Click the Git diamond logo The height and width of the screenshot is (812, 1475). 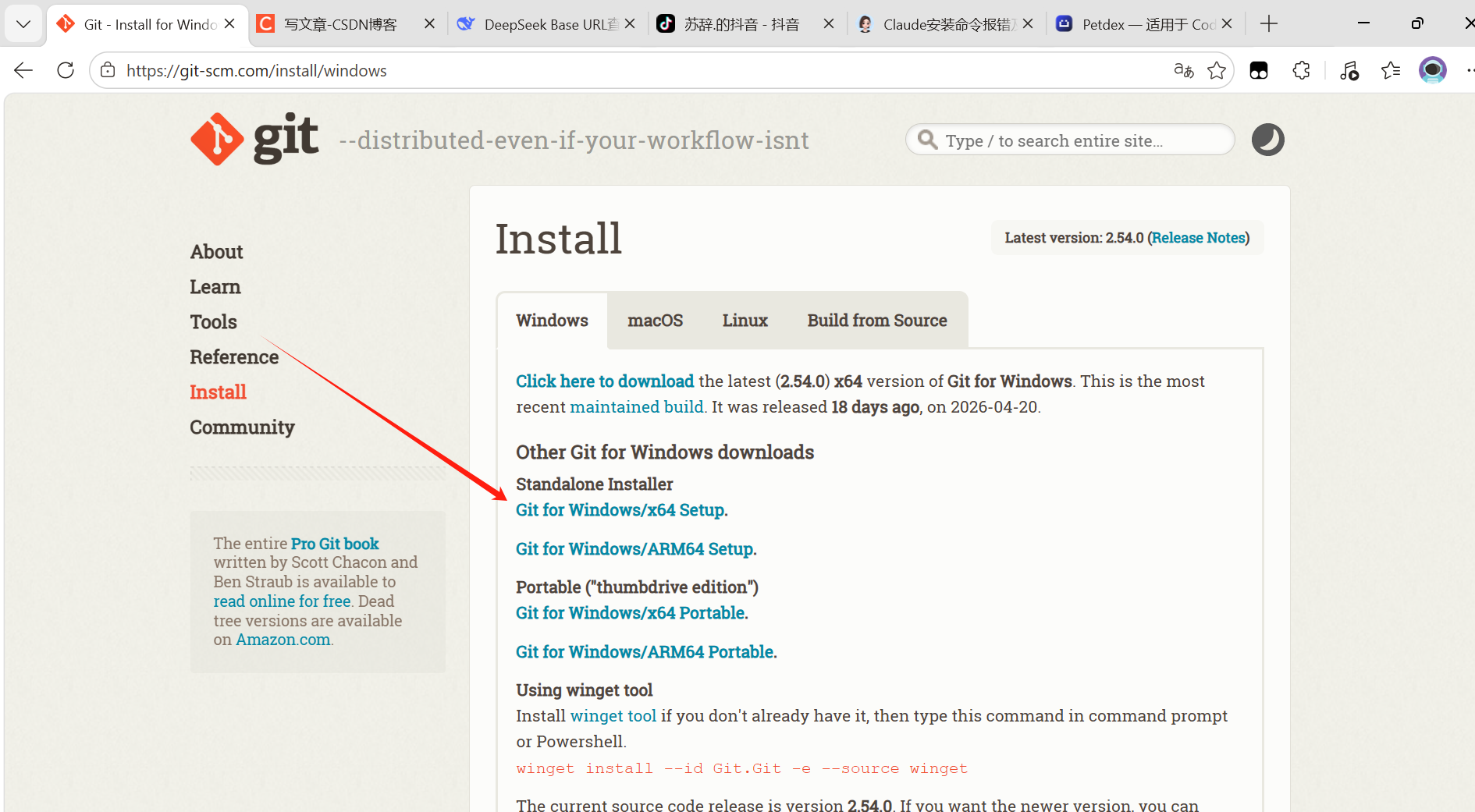[x=217, y=139]
